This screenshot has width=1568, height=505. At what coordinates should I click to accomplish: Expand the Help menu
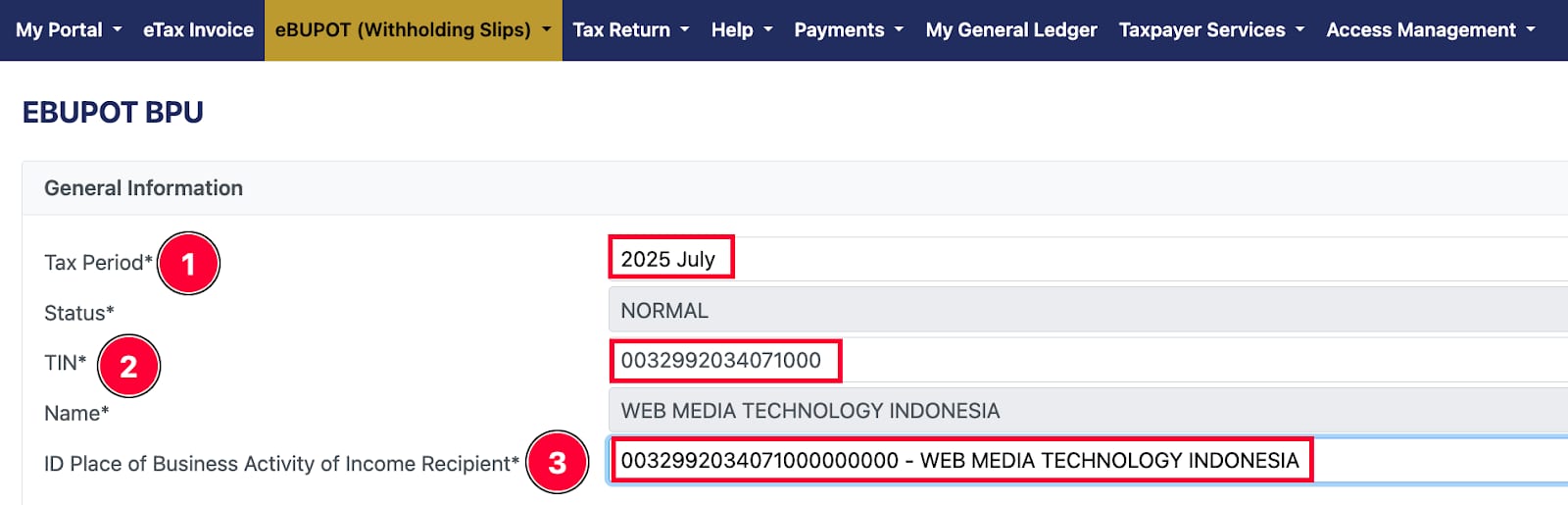(x=742, y=30)
